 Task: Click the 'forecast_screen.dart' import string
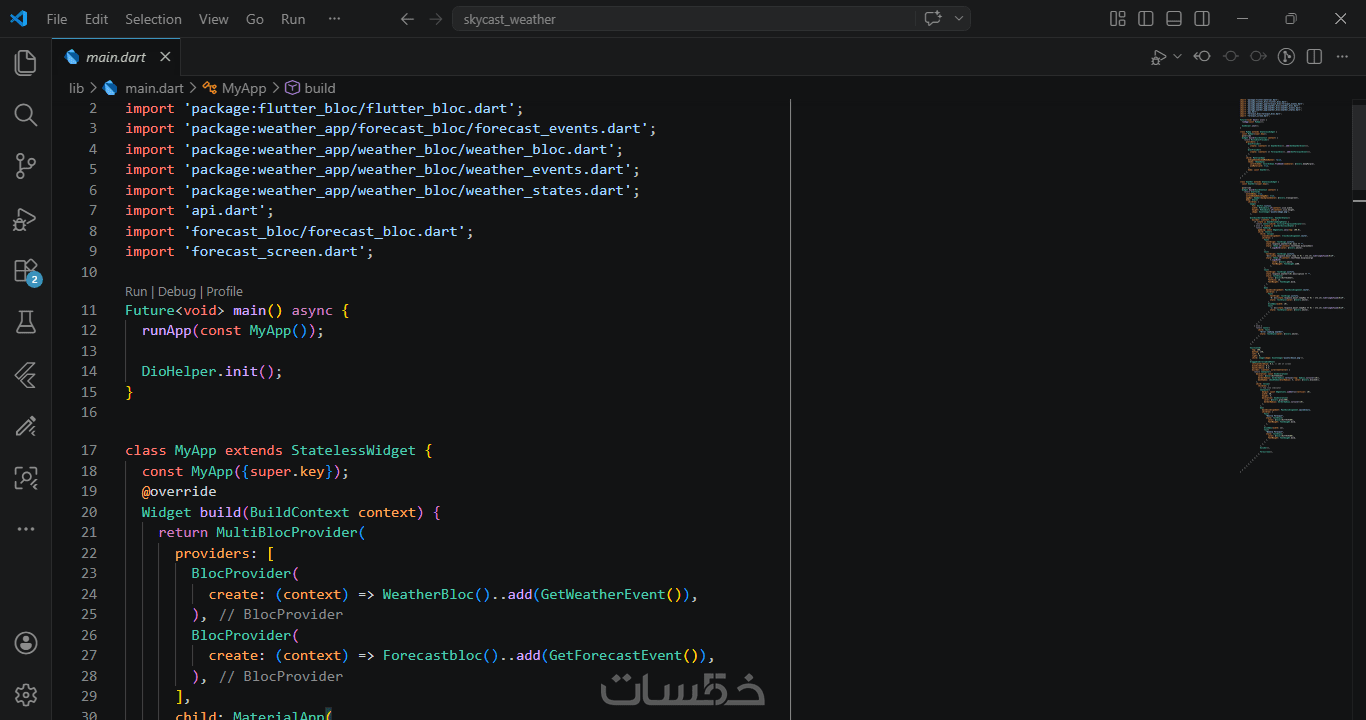tap(274, 251)
